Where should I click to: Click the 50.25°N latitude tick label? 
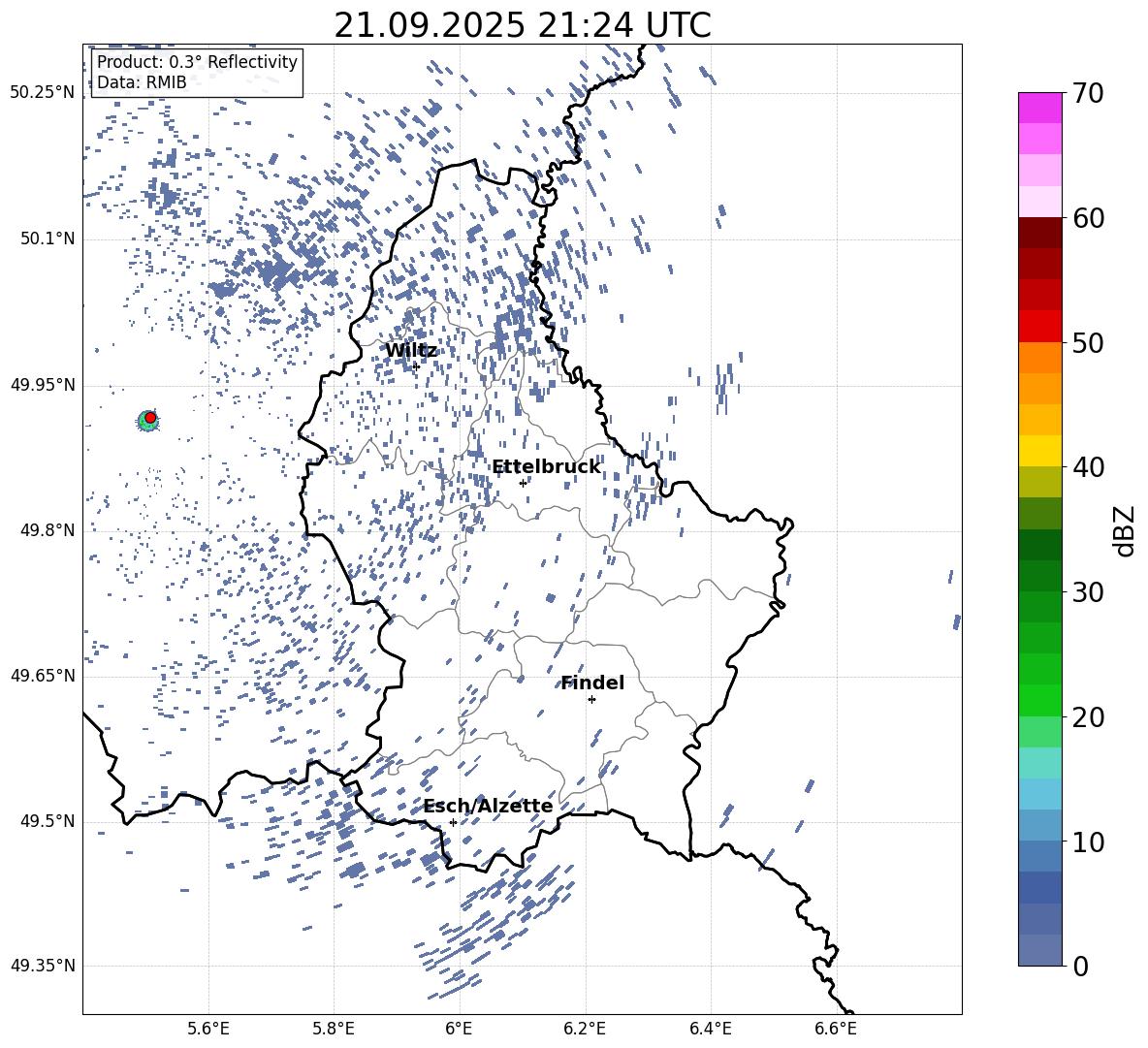pos(42,93)
